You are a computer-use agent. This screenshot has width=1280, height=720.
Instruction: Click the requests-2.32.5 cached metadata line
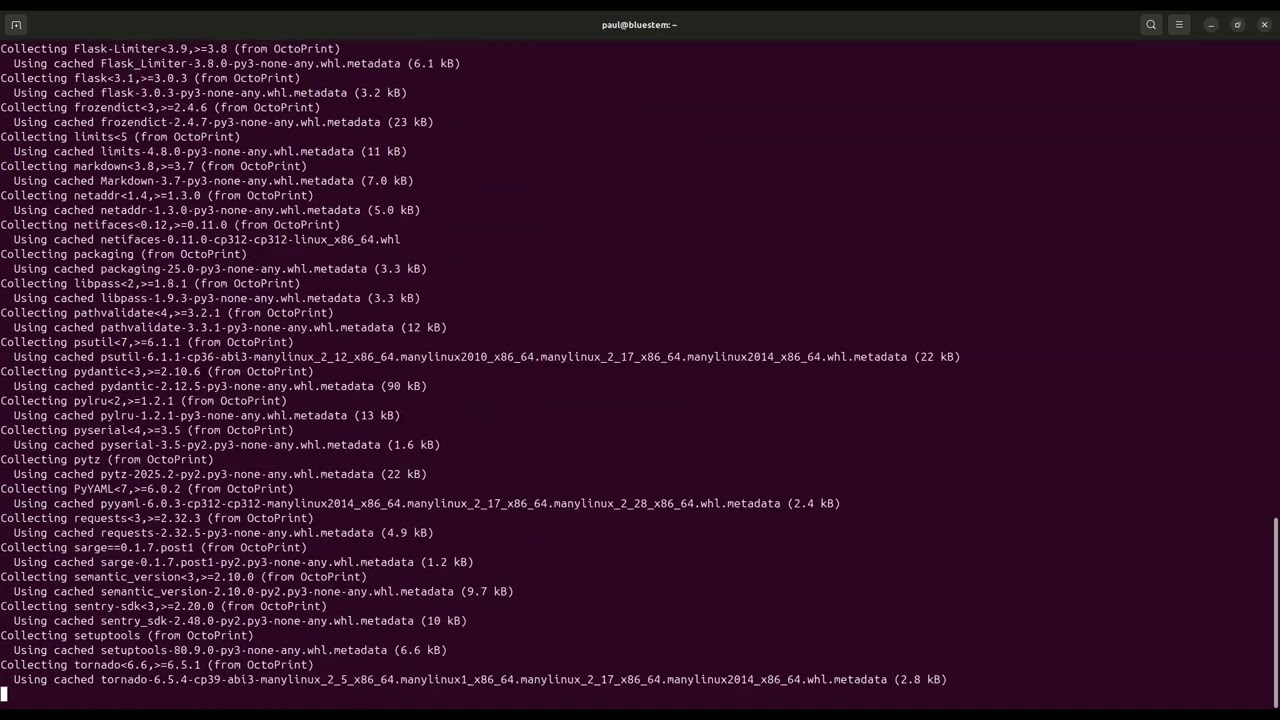tap(223, 533)
